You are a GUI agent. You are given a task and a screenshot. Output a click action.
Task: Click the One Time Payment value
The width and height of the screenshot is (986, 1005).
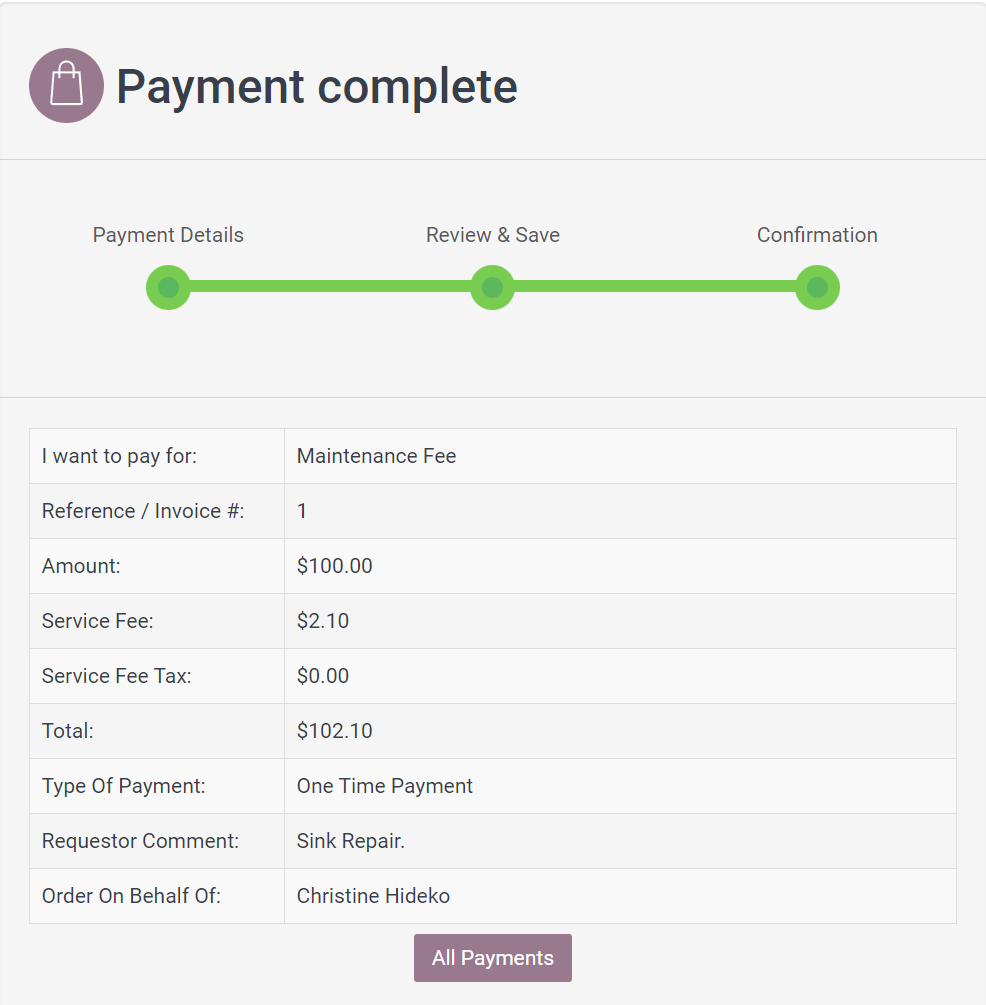385,786
